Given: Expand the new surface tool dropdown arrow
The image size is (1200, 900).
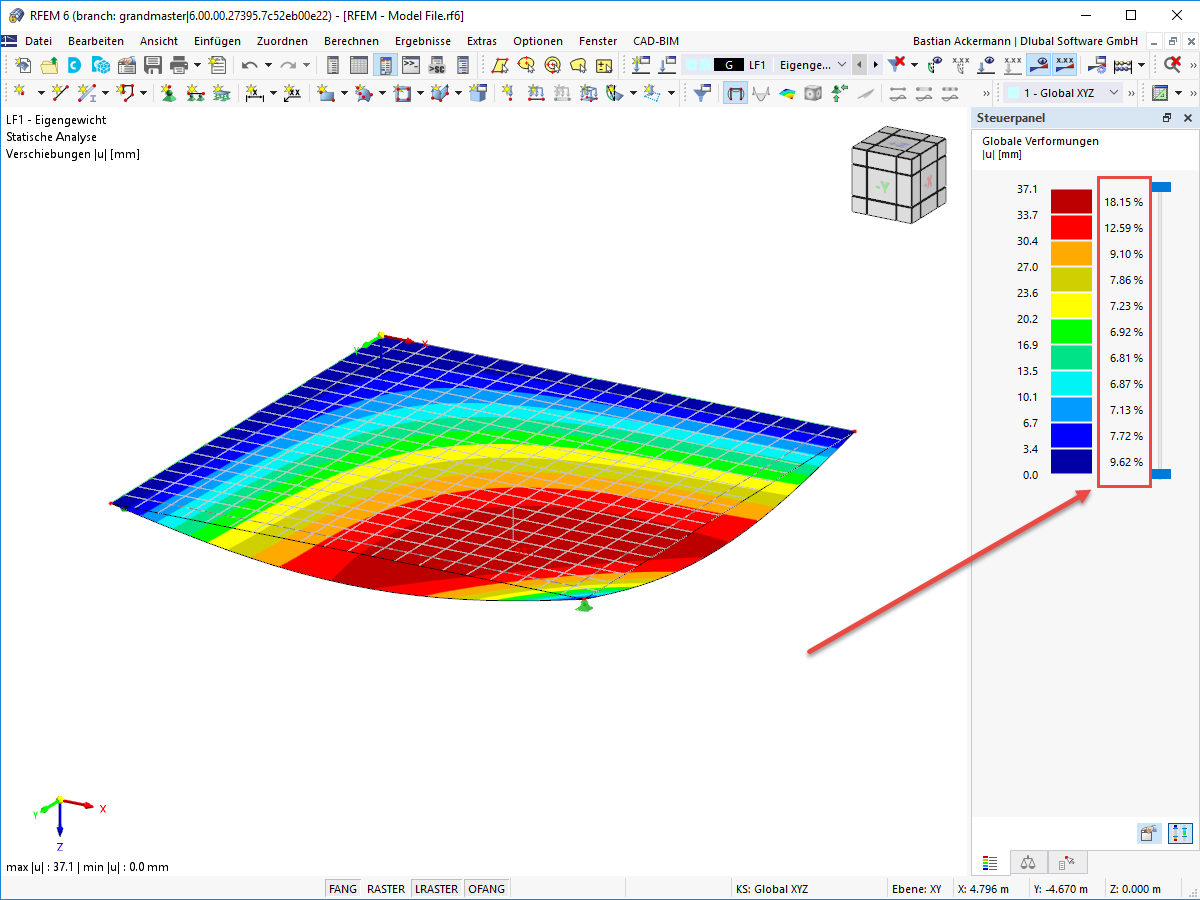Looking at the screenshot, I should point(344,93).
